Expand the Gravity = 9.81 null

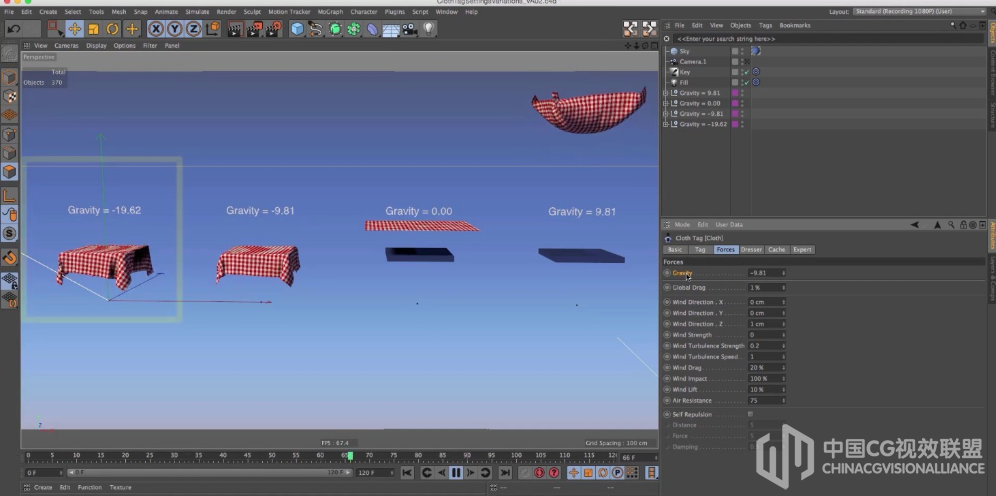(x=666, y=93)
